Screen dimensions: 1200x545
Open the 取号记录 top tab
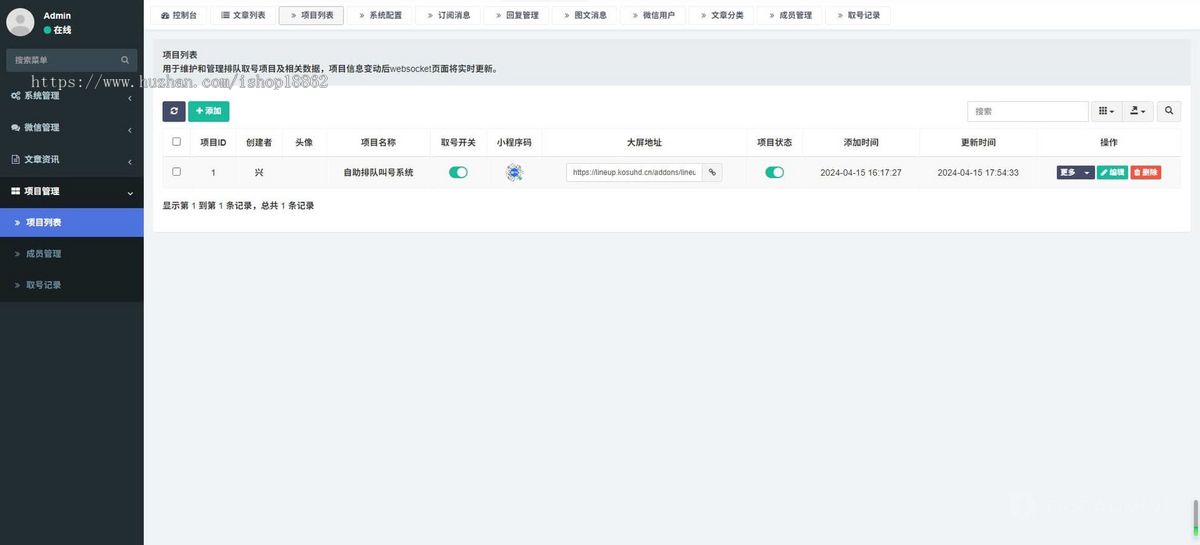pyautogui.click(x=857, y=15)
